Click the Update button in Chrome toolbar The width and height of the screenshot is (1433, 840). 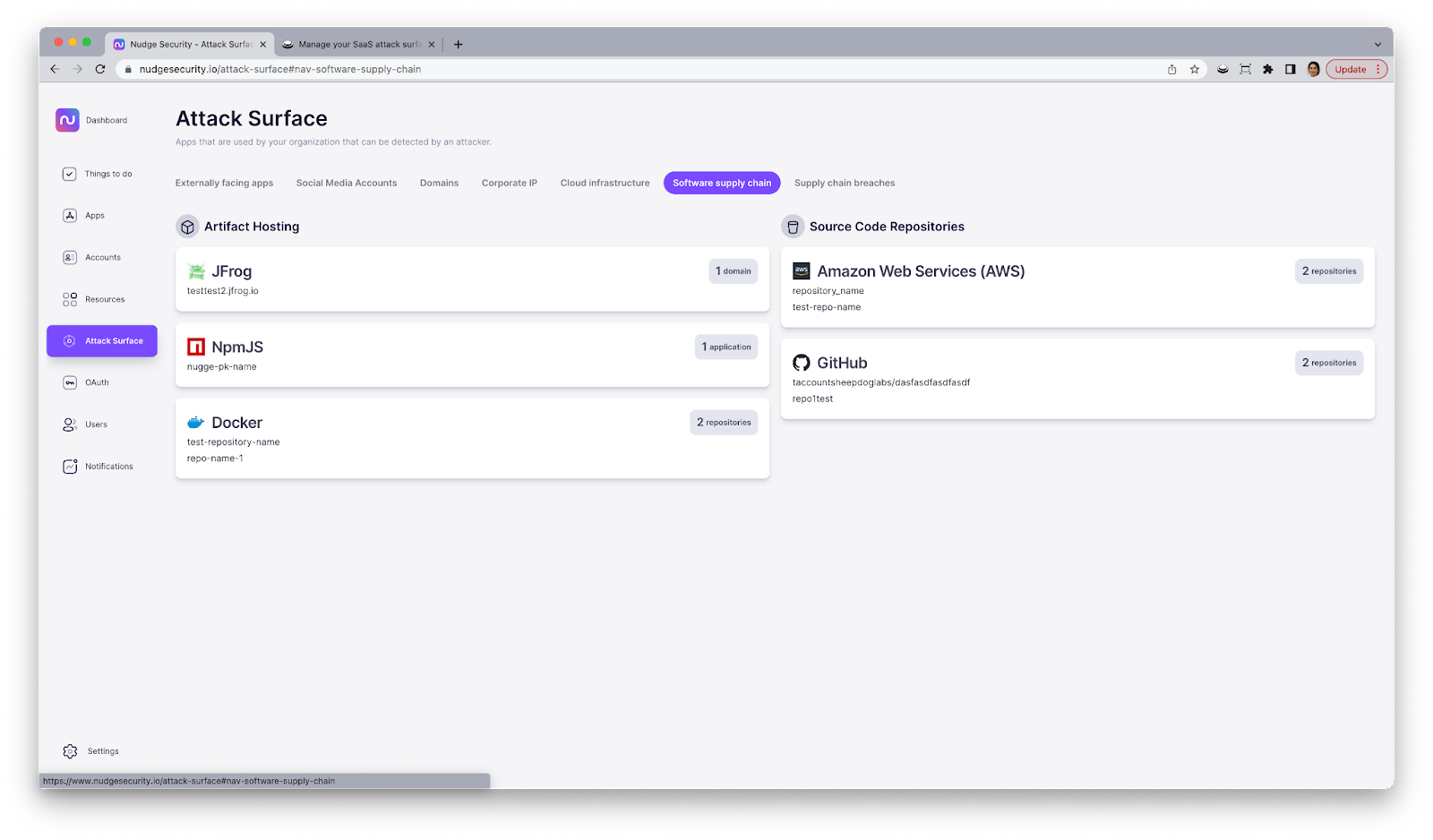pos(1349,69)
